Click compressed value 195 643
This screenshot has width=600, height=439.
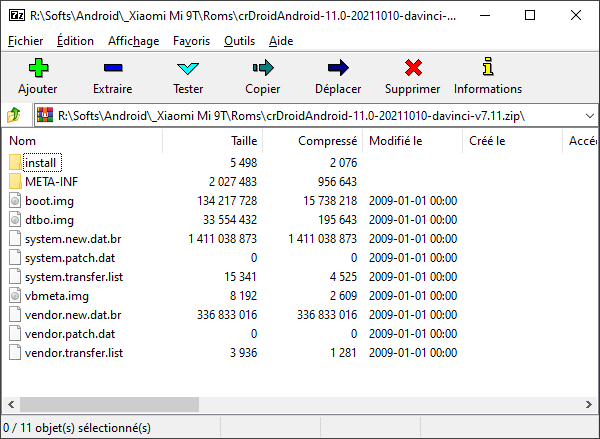pos(338,220)
